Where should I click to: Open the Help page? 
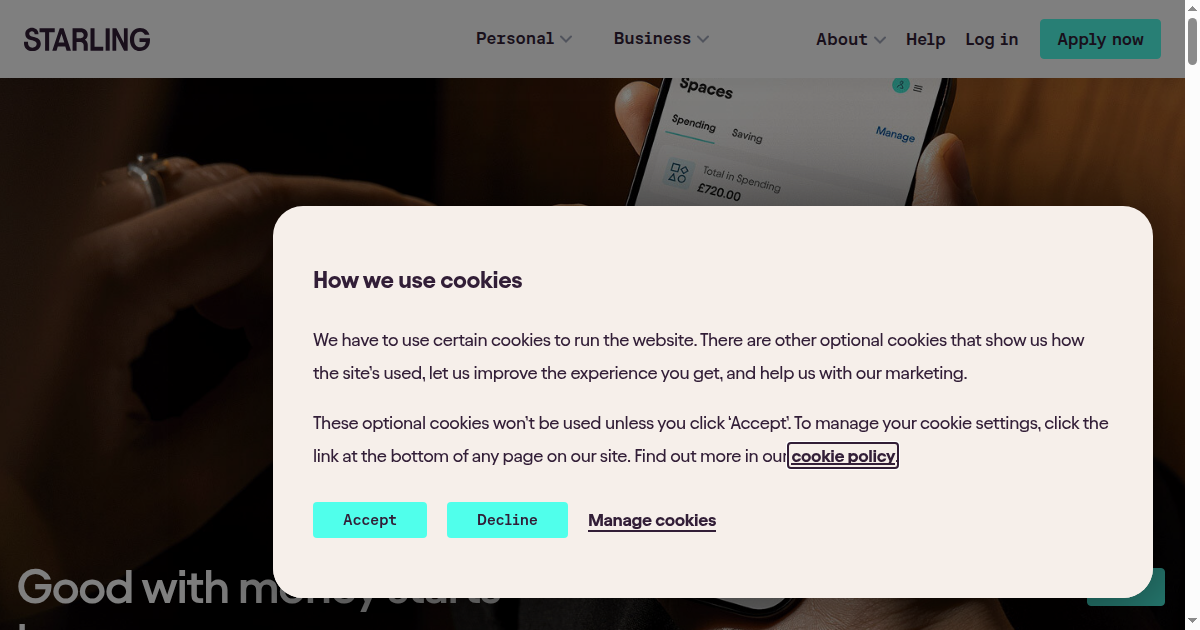[x=925, y=39]
